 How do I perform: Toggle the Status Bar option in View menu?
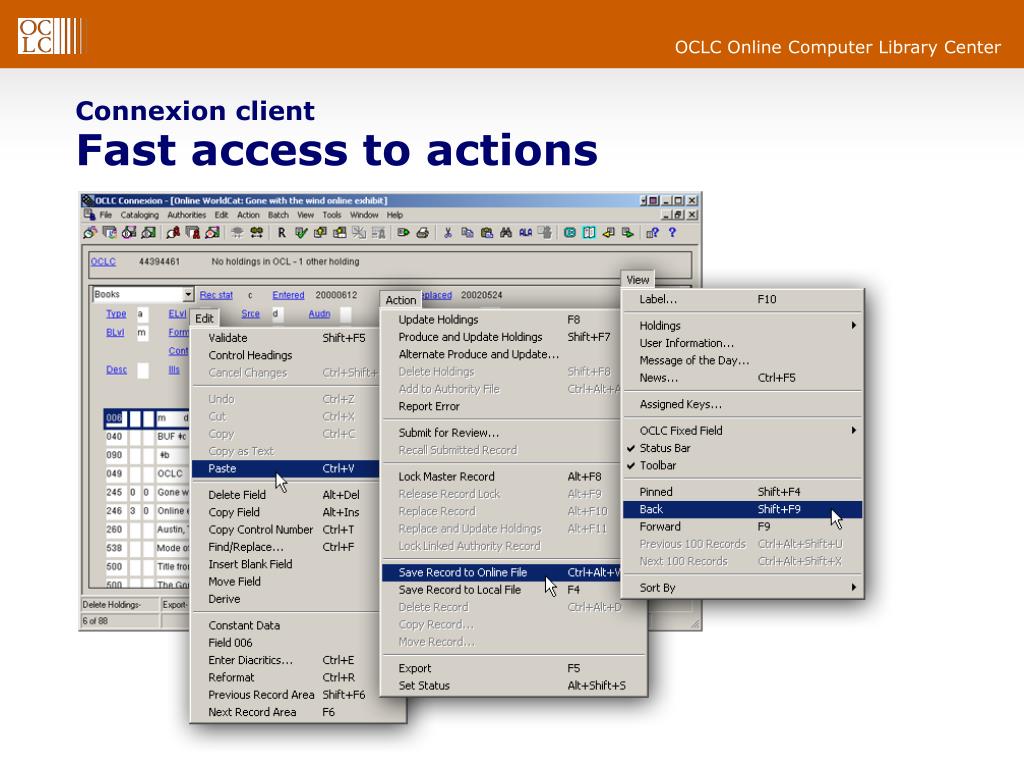(x=742, y=448)
